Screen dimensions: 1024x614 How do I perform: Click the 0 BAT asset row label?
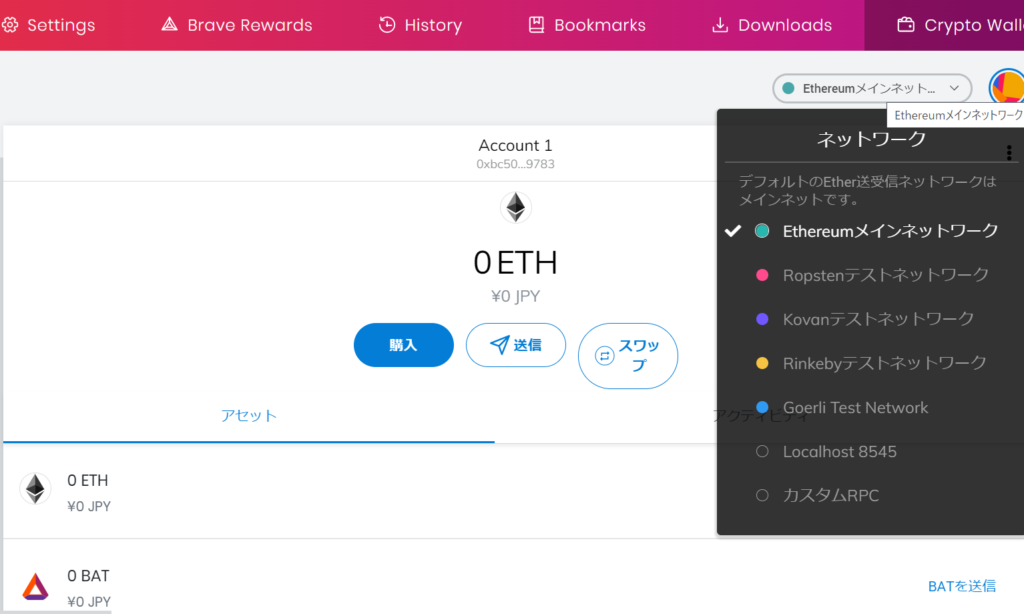(x=88, y=575)
